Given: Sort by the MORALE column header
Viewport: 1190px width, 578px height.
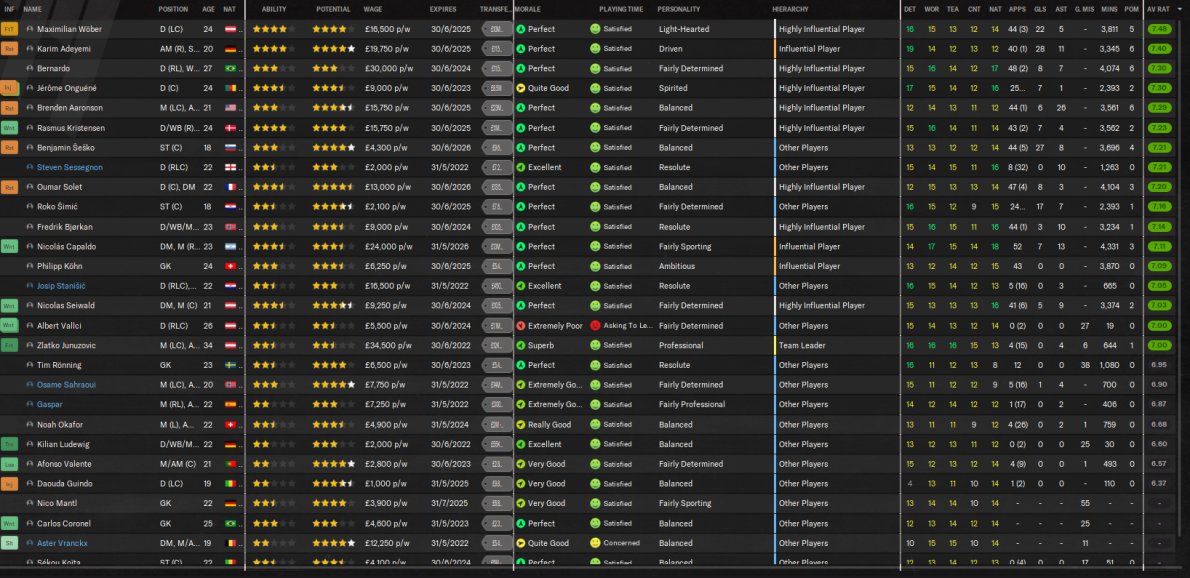Looking at the screenshot, I should 527,9.
